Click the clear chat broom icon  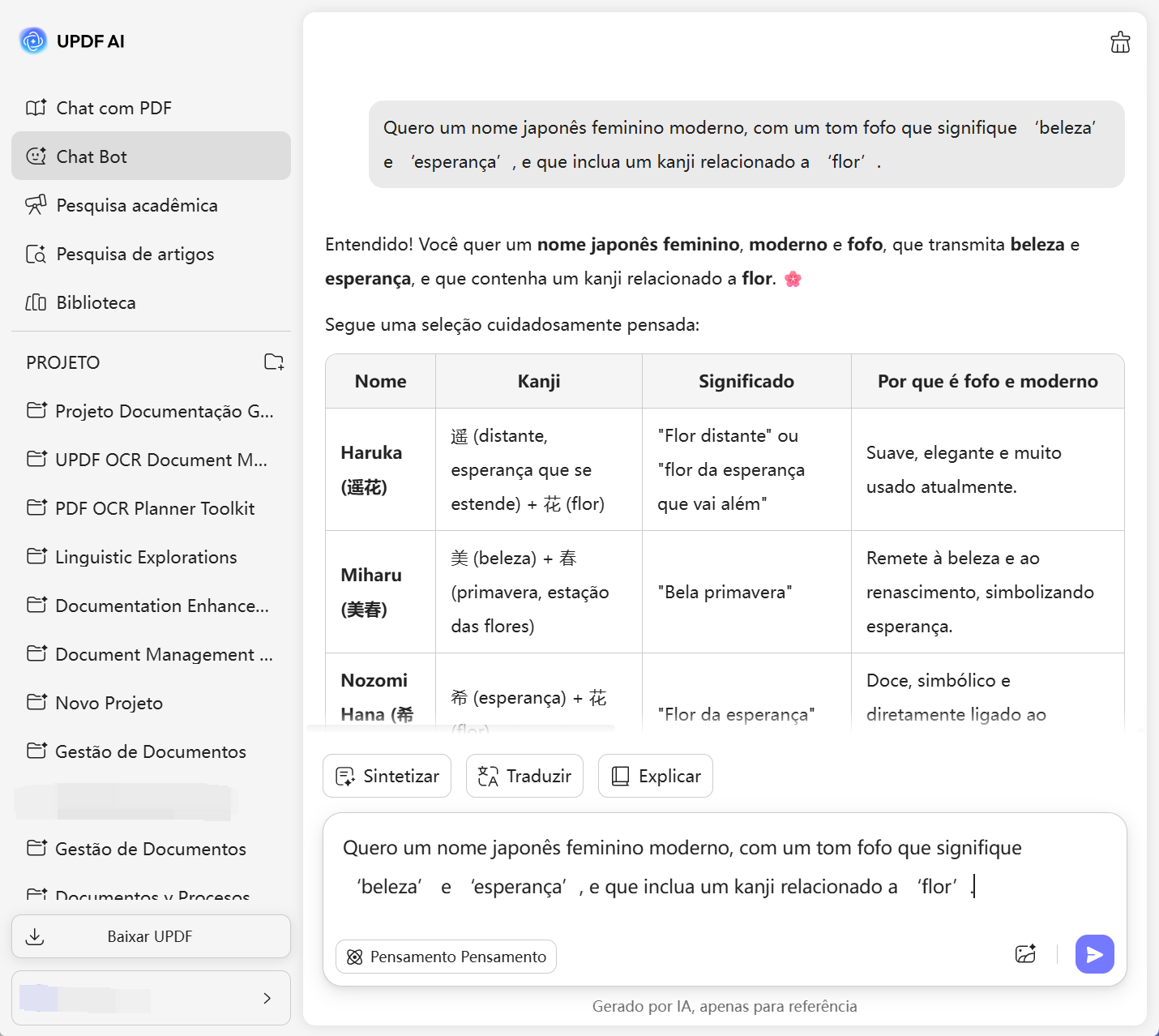[x=1120, y=42]
